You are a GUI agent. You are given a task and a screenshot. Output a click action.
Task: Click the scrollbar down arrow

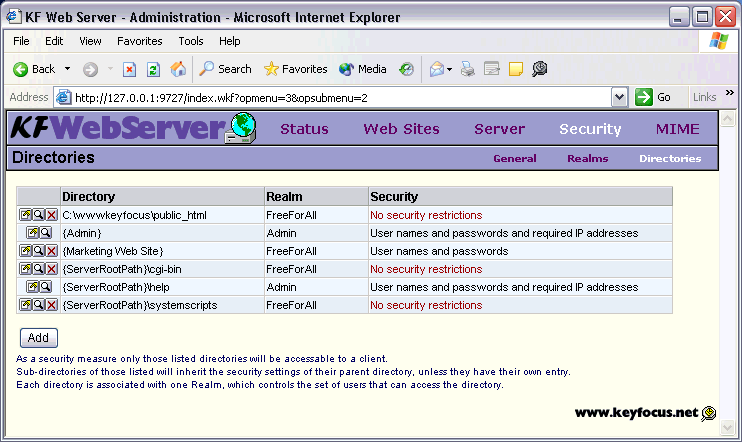pyautogui.click(x=727, y=428)
